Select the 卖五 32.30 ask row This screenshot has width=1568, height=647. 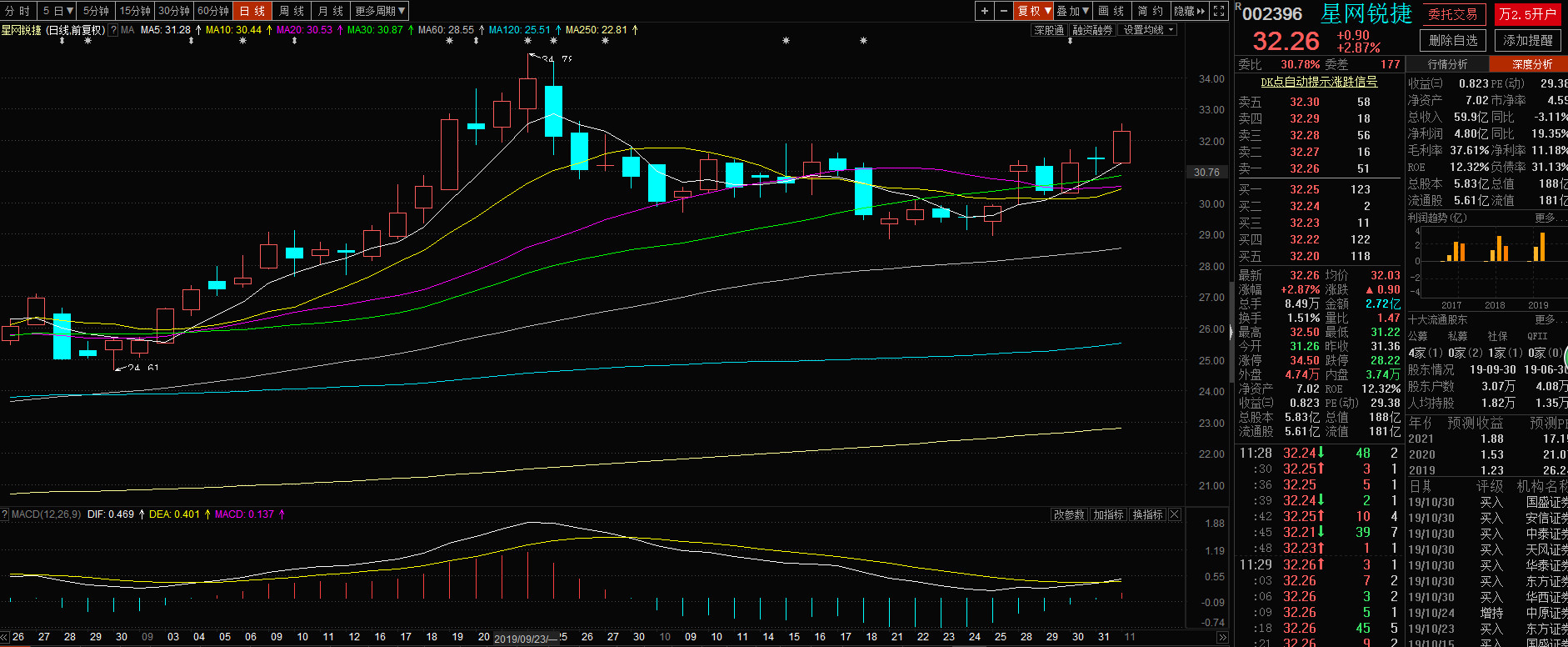click(1319, 102)
